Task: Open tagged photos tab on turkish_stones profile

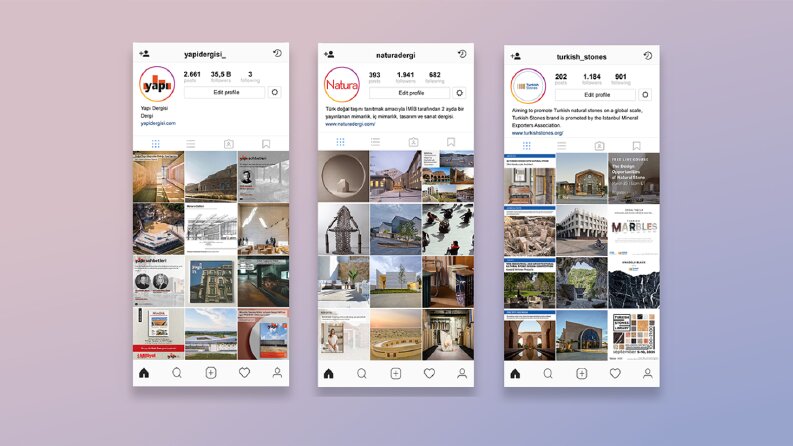Action: pos(599,146)
